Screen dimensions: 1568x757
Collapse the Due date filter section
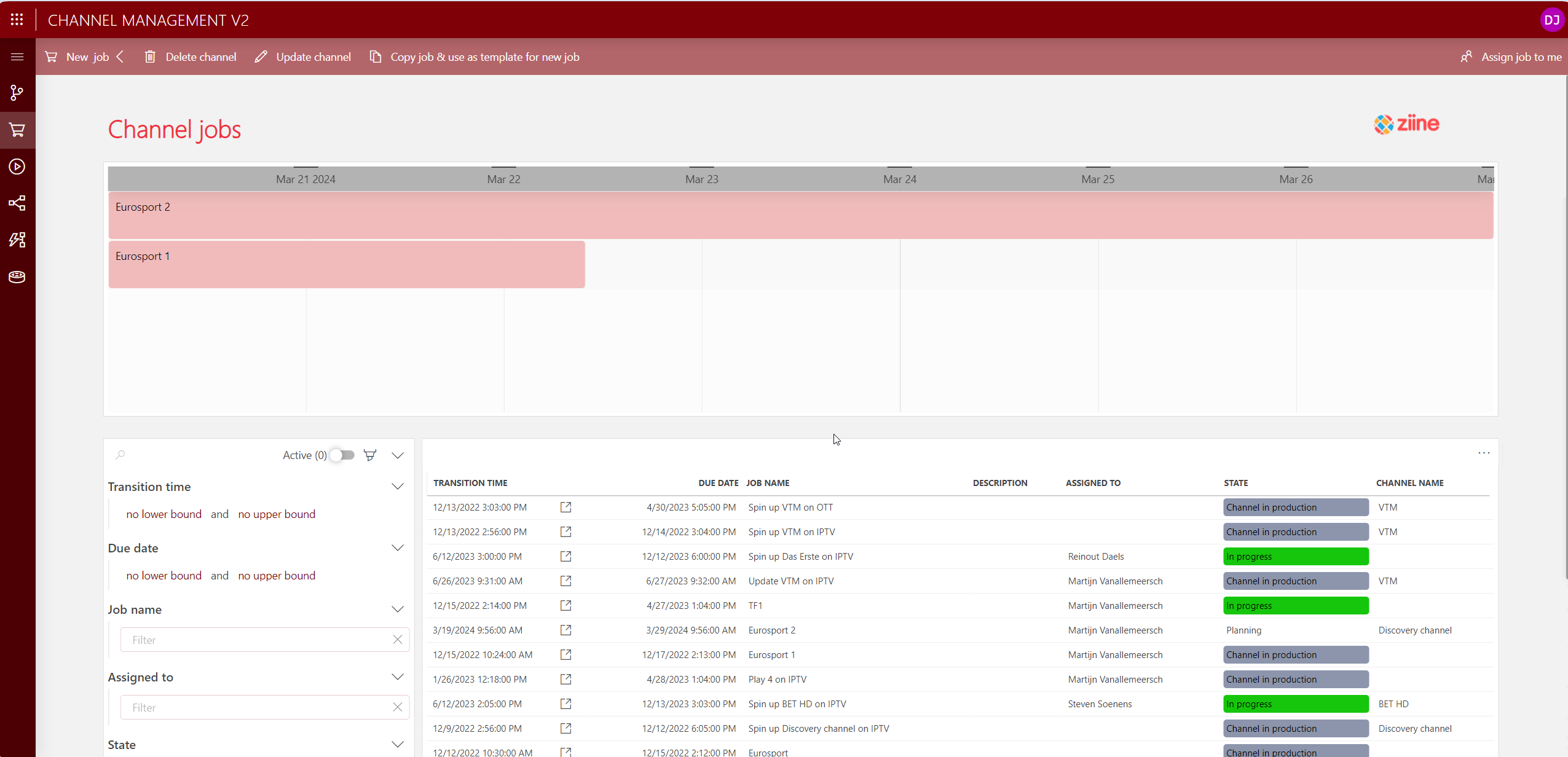[x=398, y=548]
